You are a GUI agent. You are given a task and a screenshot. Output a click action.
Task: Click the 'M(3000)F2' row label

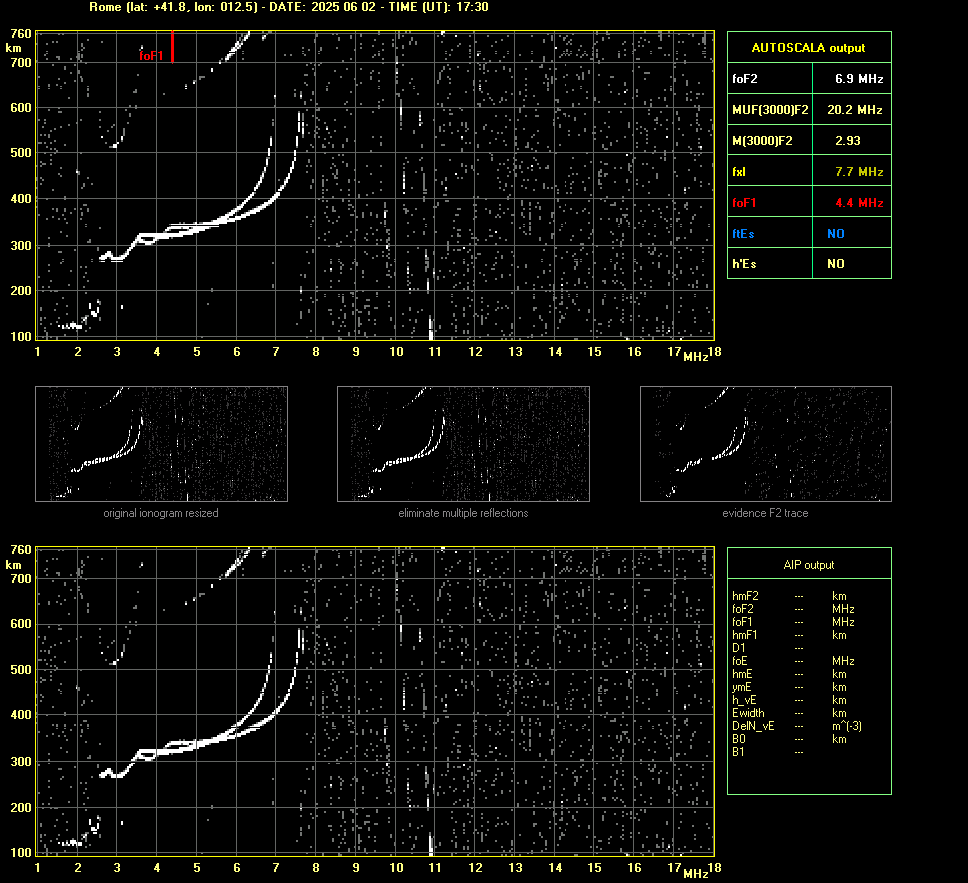click(x=762, y=141)
